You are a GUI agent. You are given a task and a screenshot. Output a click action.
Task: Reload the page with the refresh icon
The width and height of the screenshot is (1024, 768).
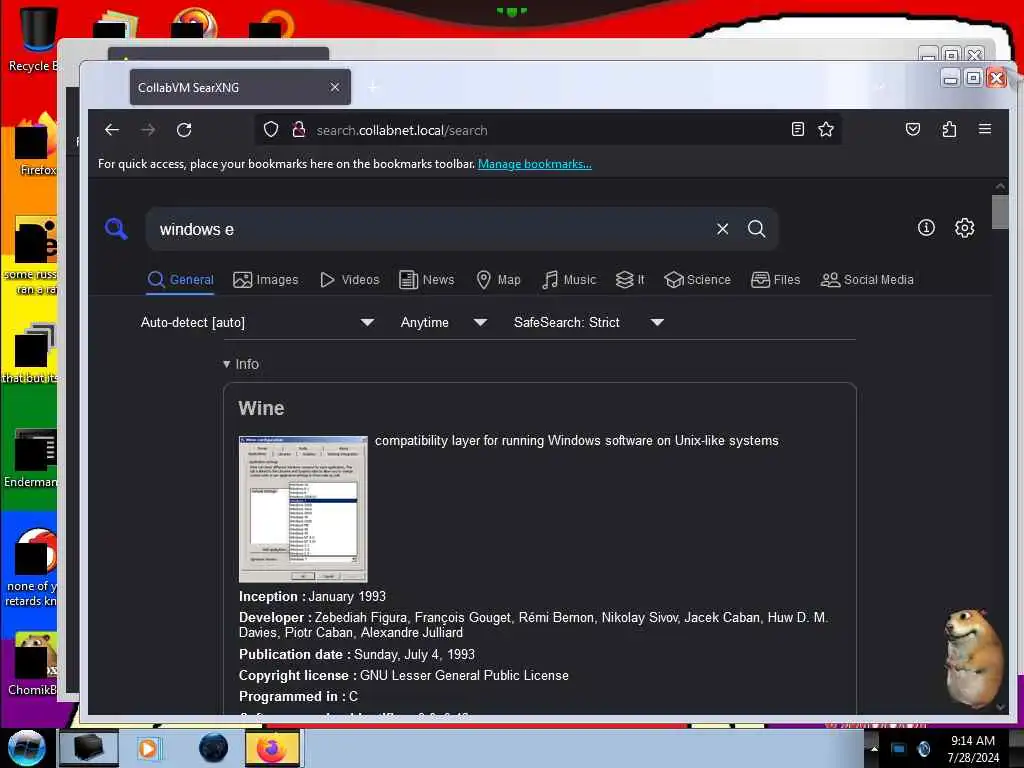click(184, 130)
